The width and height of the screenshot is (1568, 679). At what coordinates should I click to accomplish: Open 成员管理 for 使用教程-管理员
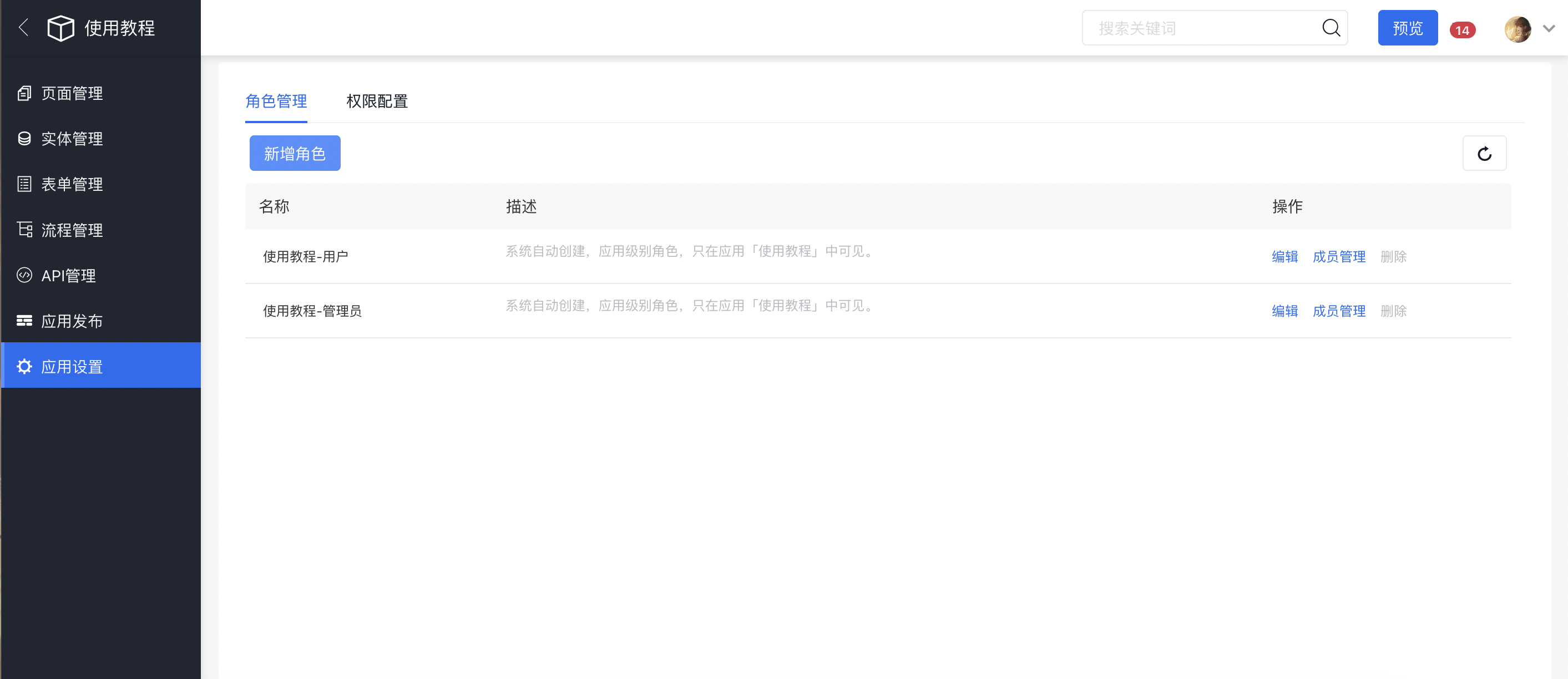tap(1338, 311)
